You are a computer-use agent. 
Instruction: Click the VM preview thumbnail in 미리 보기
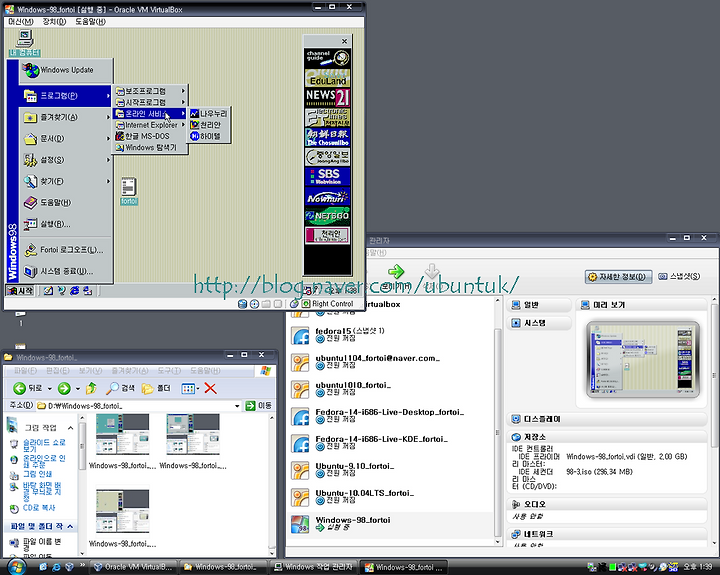pyautogui.click(x=643, y=360)
